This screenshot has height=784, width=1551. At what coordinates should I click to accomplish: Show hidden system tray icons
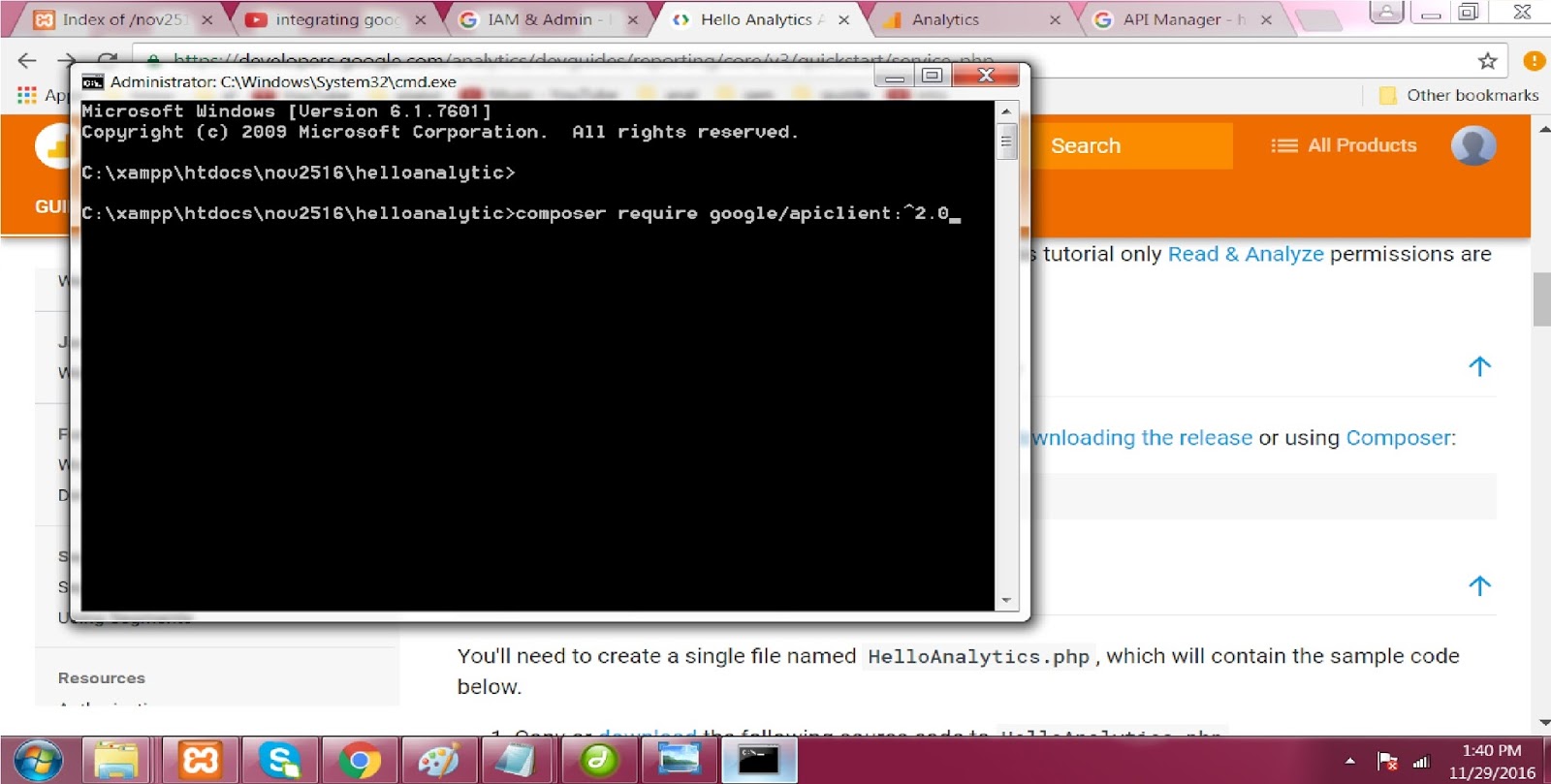click(x=1350, y=762)
